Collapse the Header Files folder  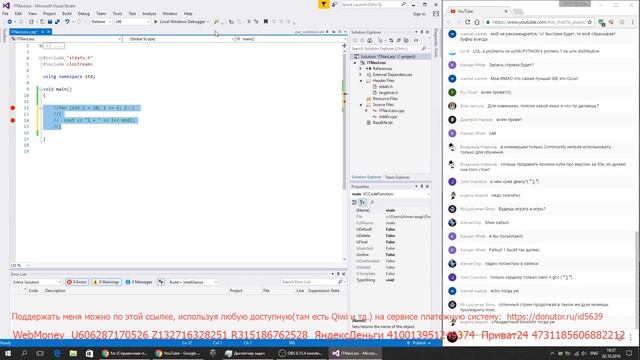361,81
